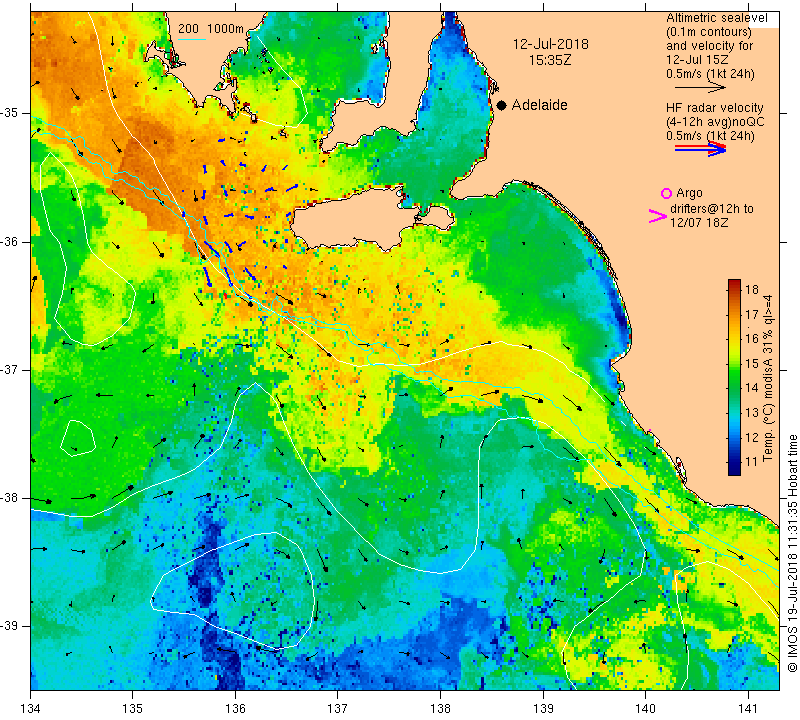Click the '(4-12h avg)noQC' legend line
Screen dimensions: 800x720
point(715,122)
